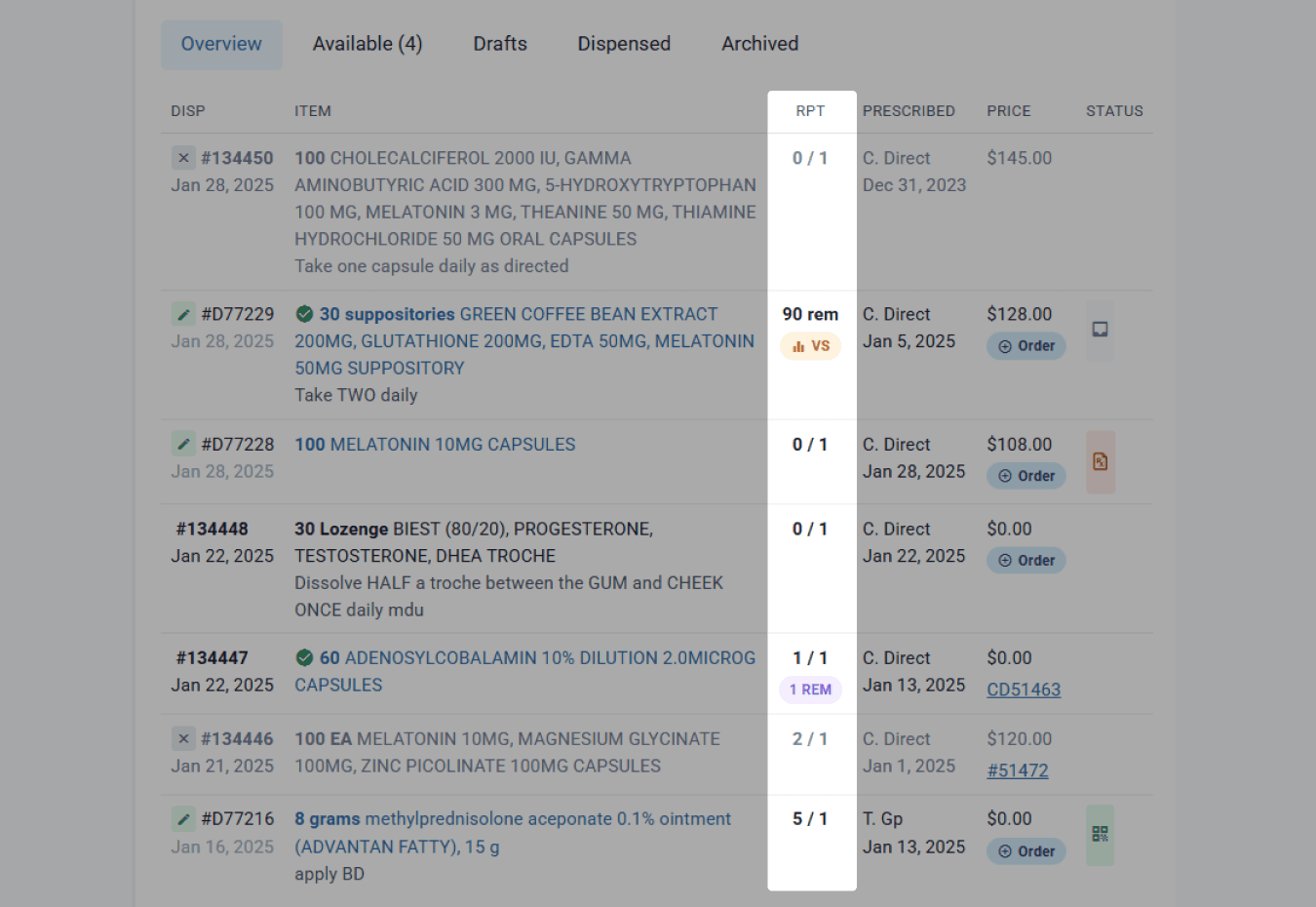Open the Drafts tab
Image resolution: width=1316 pixels, height=907 pixels.
pyautogui.click(x=500, y=44)
